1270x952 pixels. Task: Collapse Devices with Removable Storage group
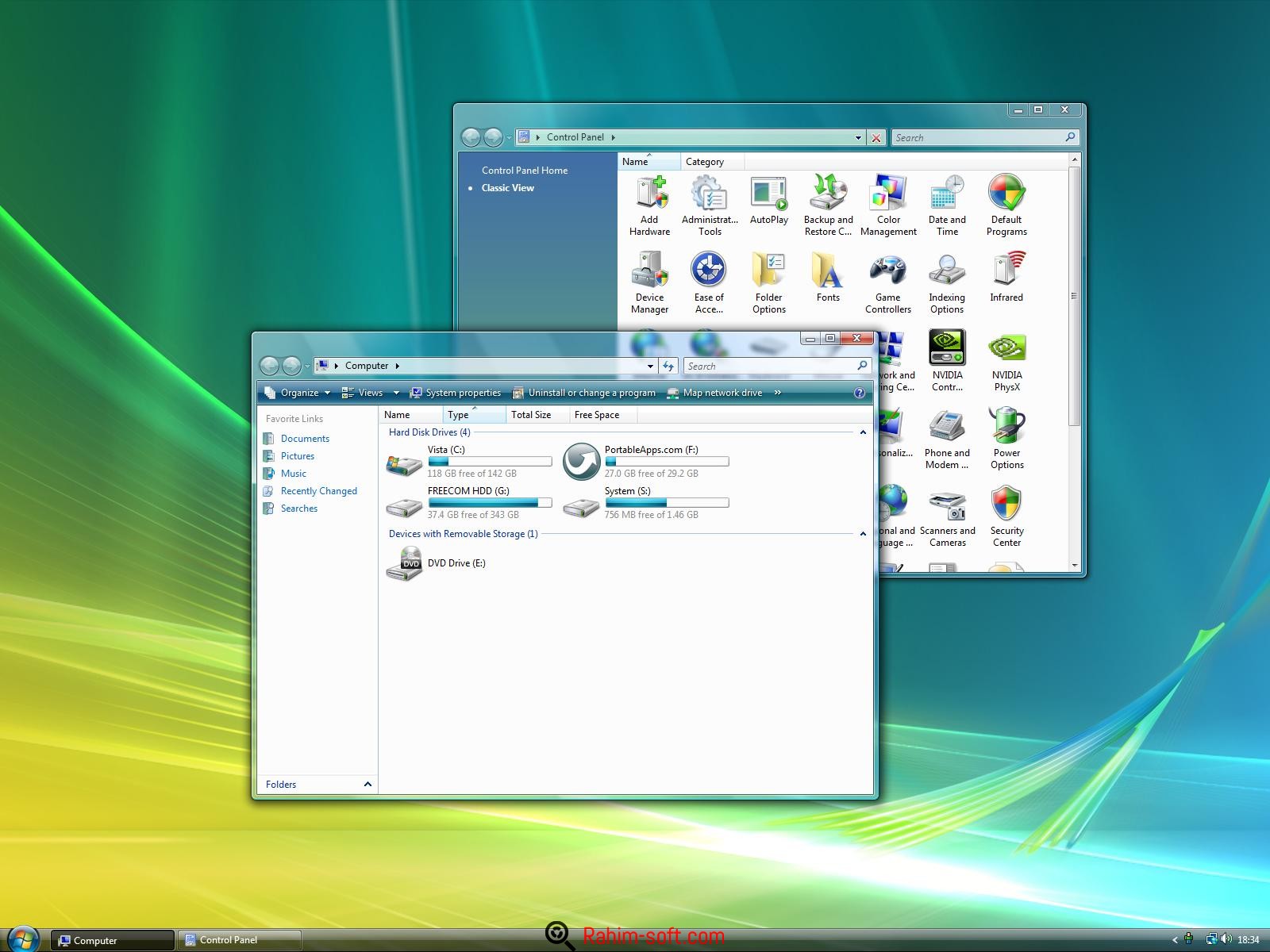pyautogui.click(x=863, y=534)
